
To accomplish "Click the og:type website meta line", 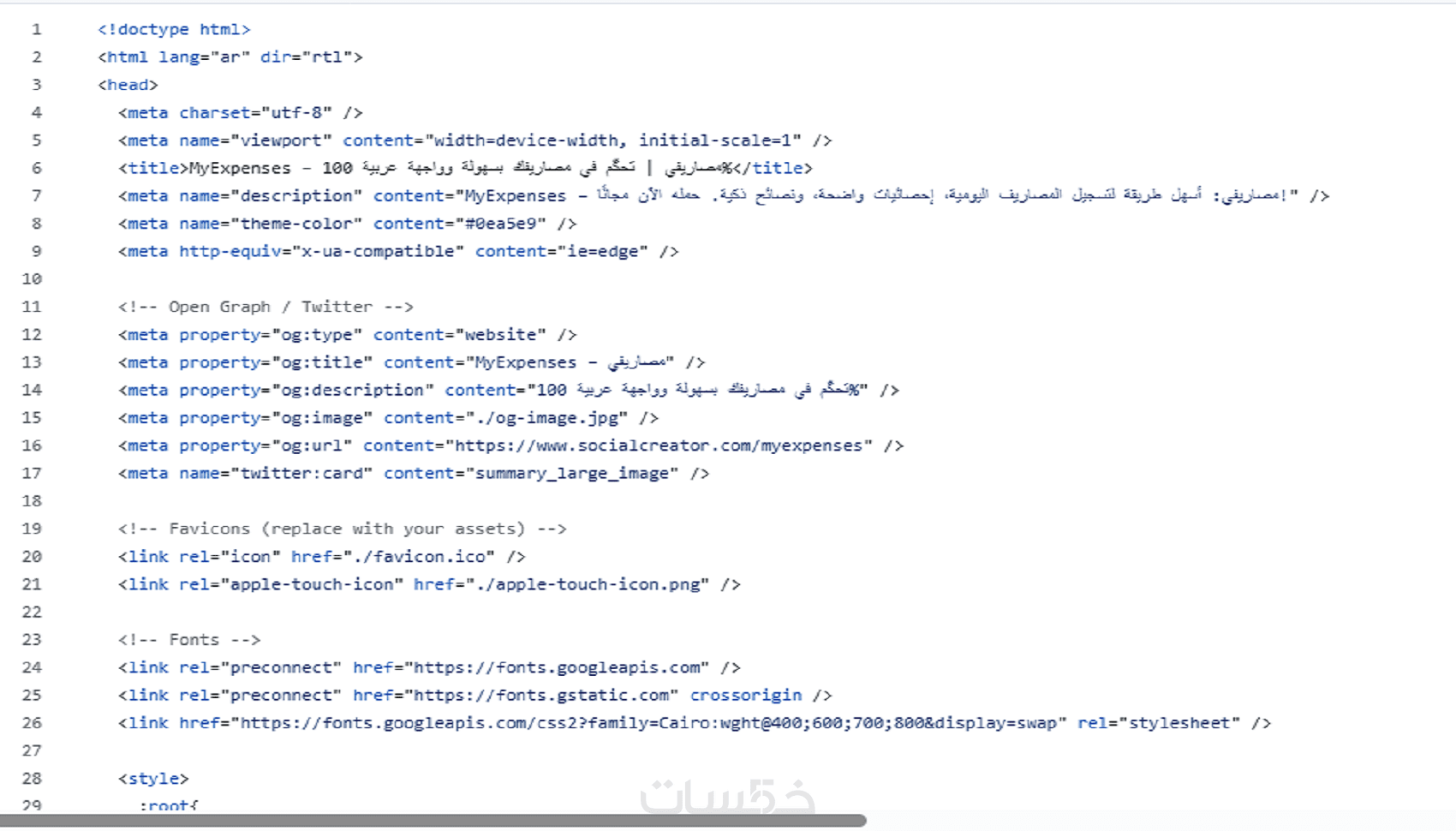I will click(x=348, y=334).
